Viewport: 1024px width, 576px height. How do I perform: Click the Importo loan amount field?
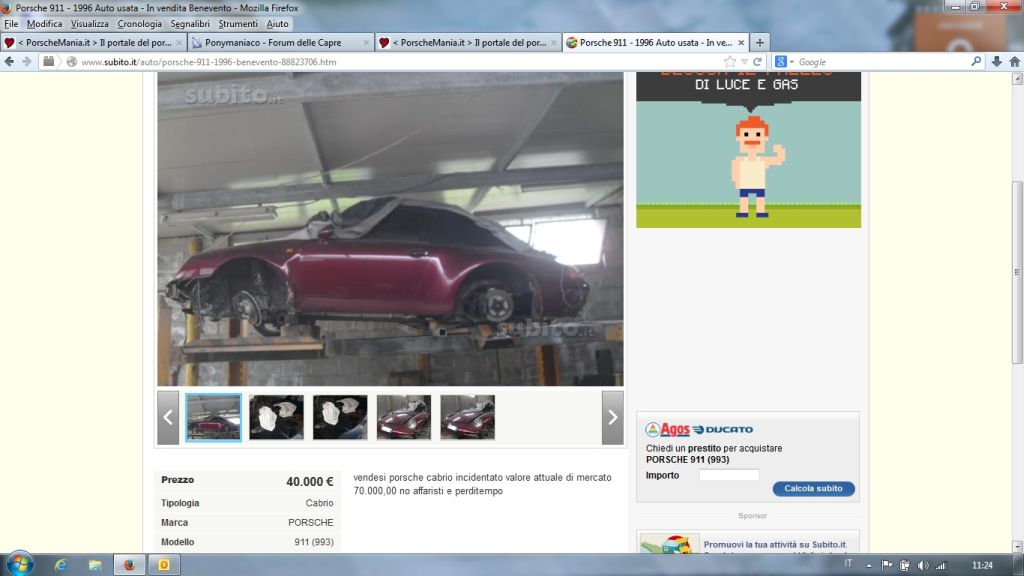pos(729,475)
